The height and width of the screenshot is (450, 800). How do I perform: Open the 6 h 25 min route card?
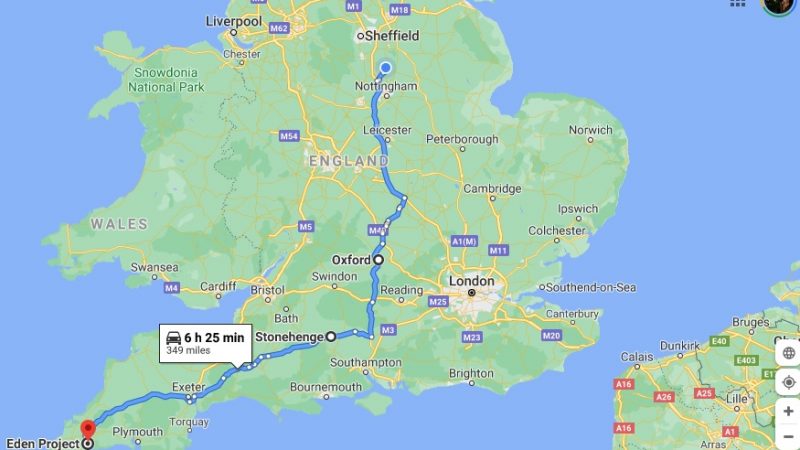(x=206, y=343)
